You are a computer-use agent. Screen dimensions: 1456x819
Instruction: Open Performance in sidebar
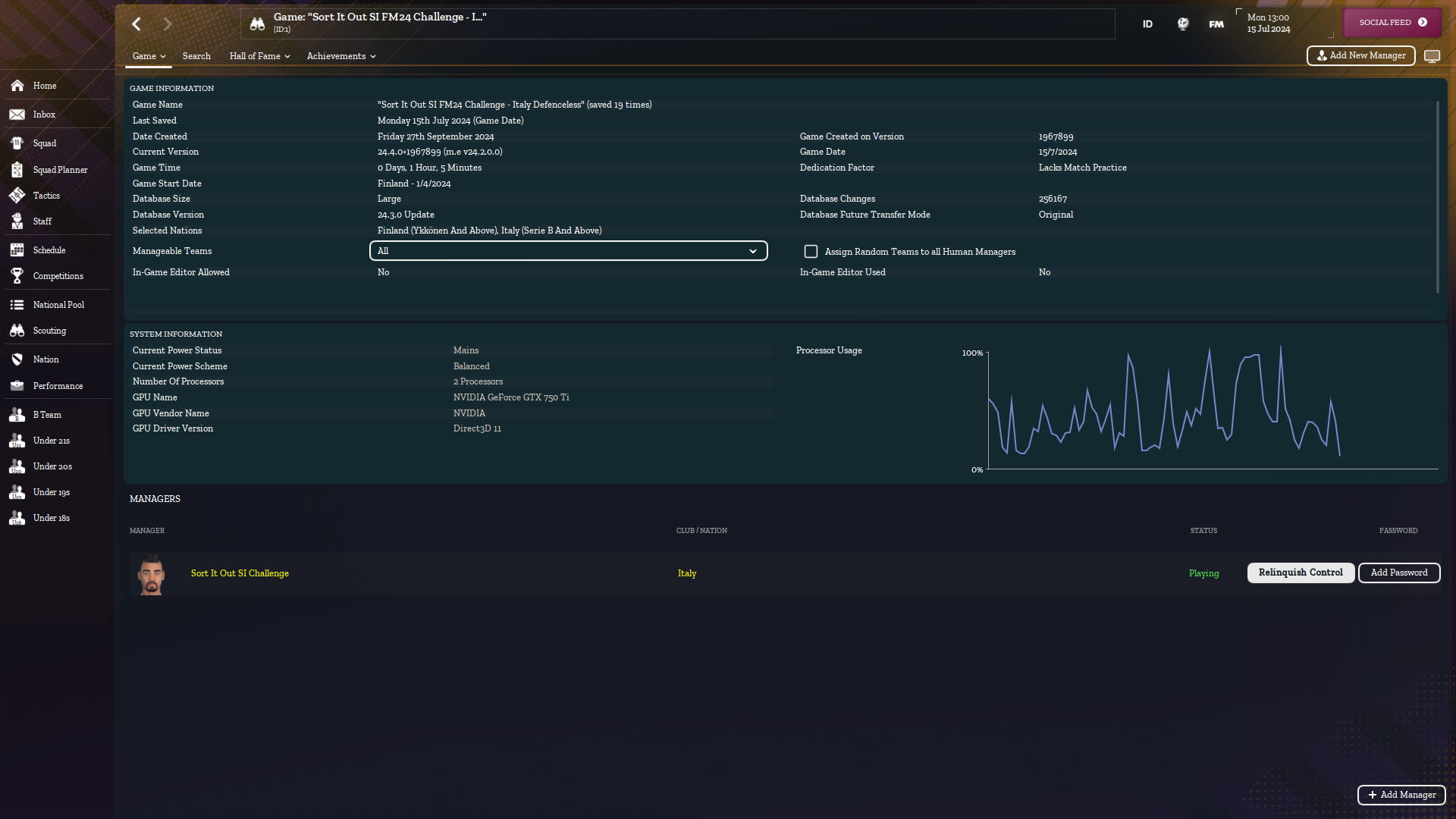point(57,386)
